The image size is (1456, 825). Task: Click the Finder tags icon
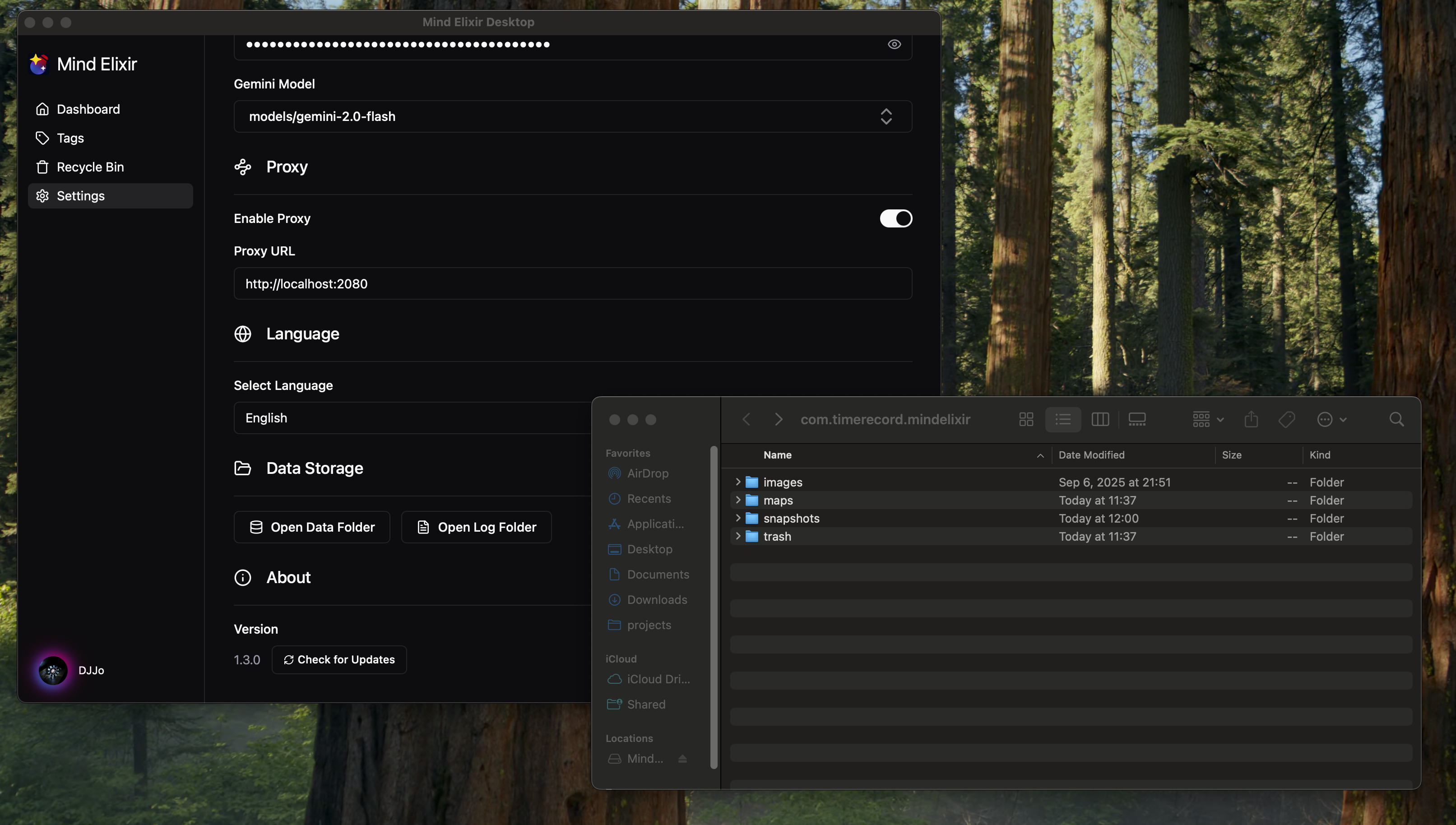[x=1287, y=419]
